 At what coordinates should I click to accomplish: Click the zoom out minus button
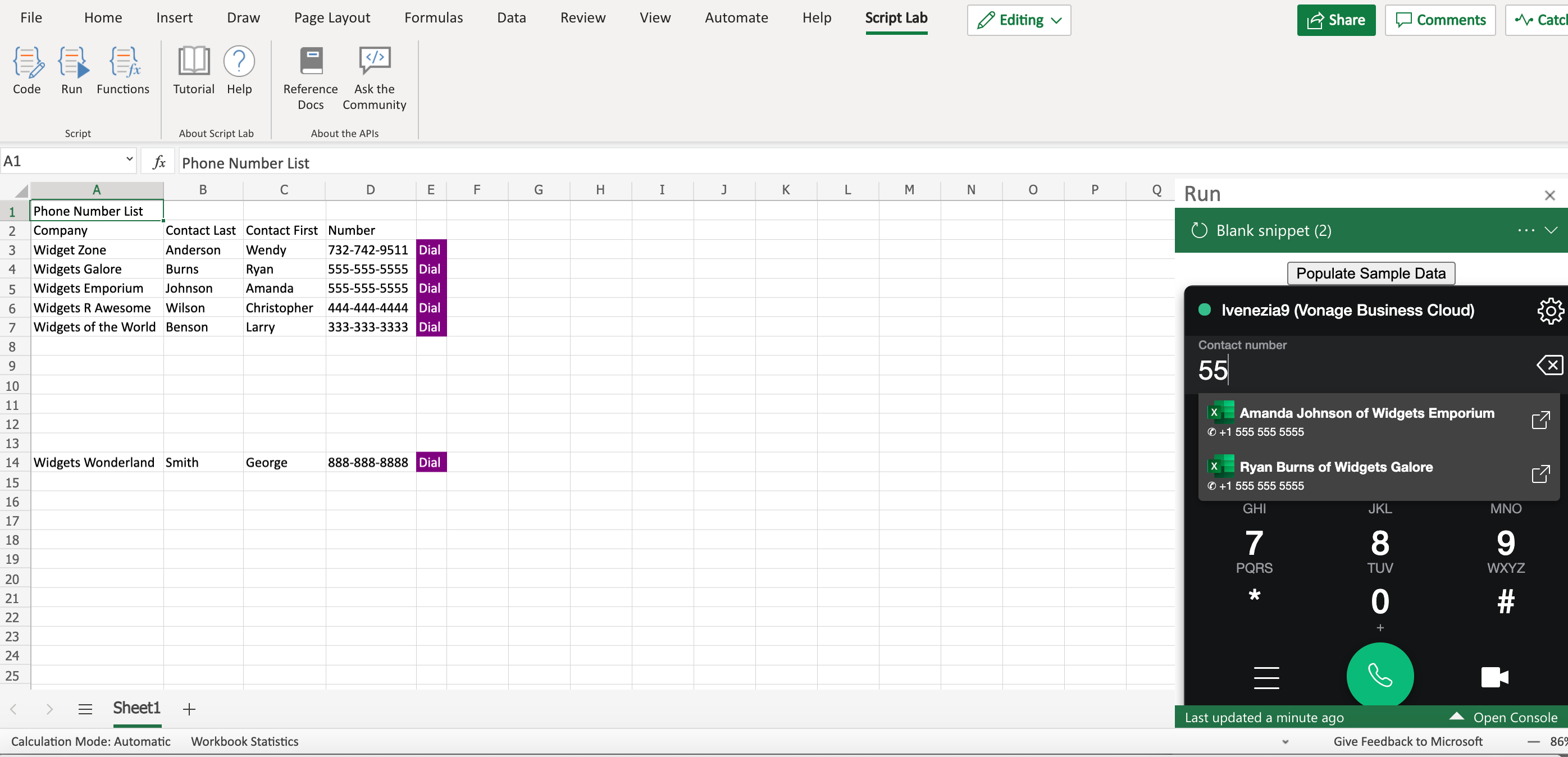(1533, 741)
